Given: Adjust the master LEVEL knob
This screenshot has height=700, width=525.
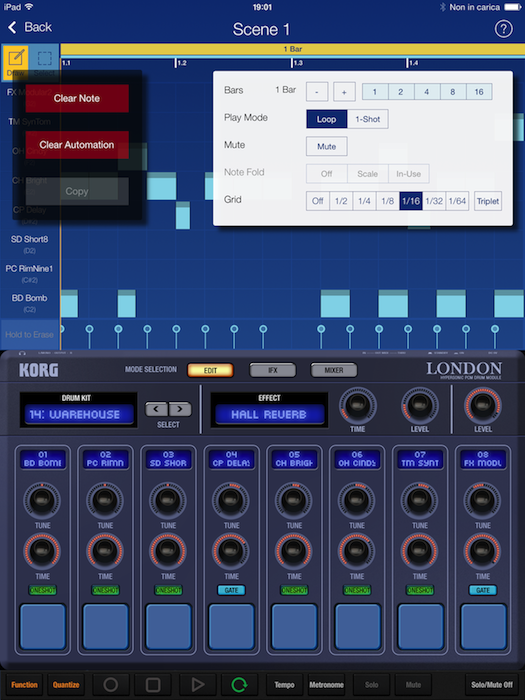Looking at the screenshot, I should coord(483,405).
